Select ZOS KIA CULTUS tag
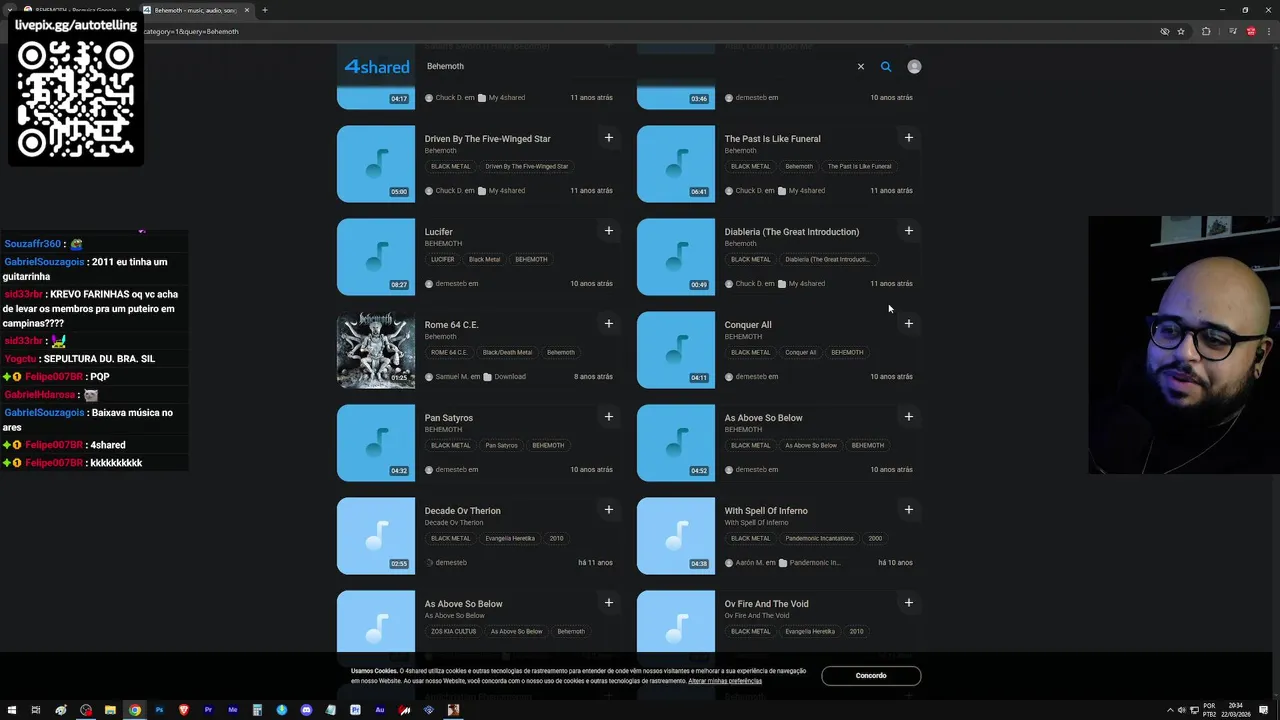The height and width of the screenshot is (720, 1280). (453, 632)
